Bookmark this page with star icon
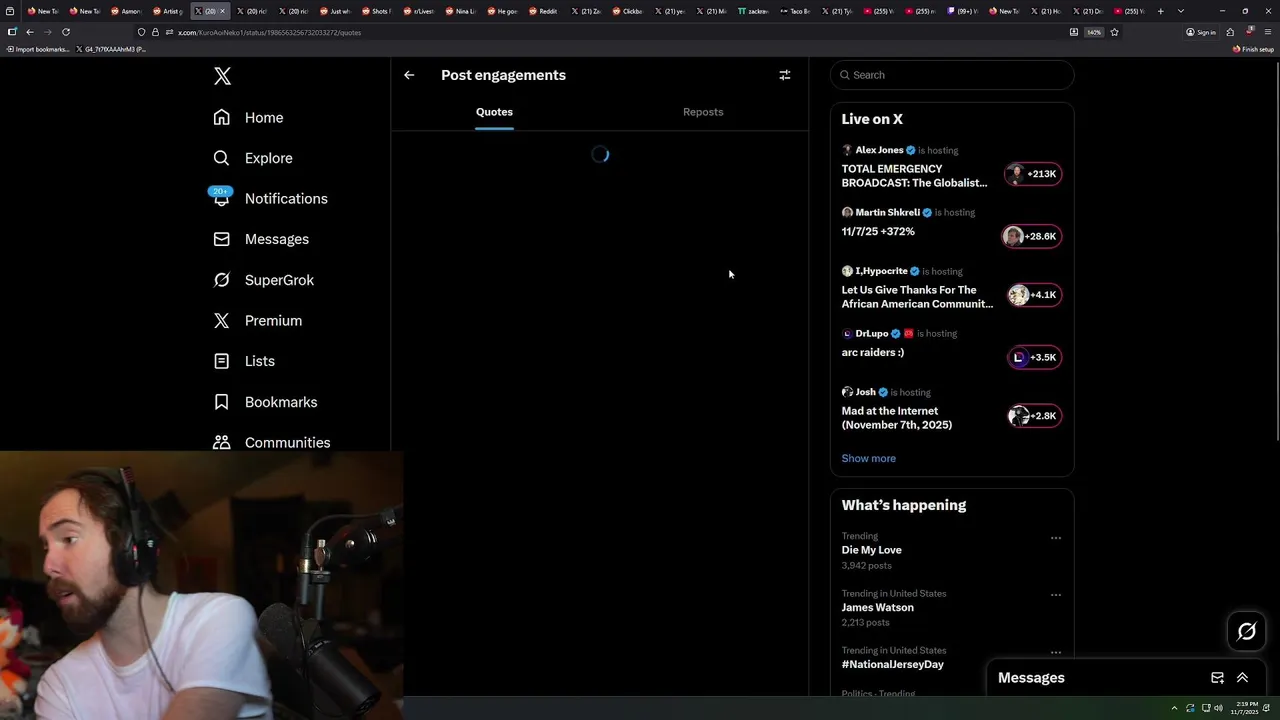The image size is (1280, 720). click(x=1114, y=32)
